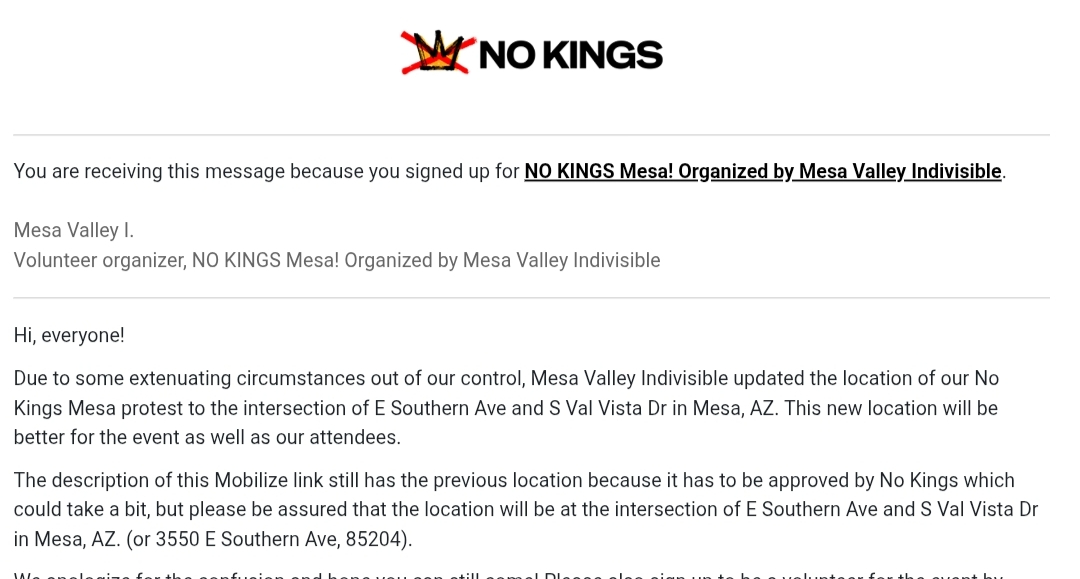
Task: Click the sender name Mesa Valley I.
Action: coord(73,231)
